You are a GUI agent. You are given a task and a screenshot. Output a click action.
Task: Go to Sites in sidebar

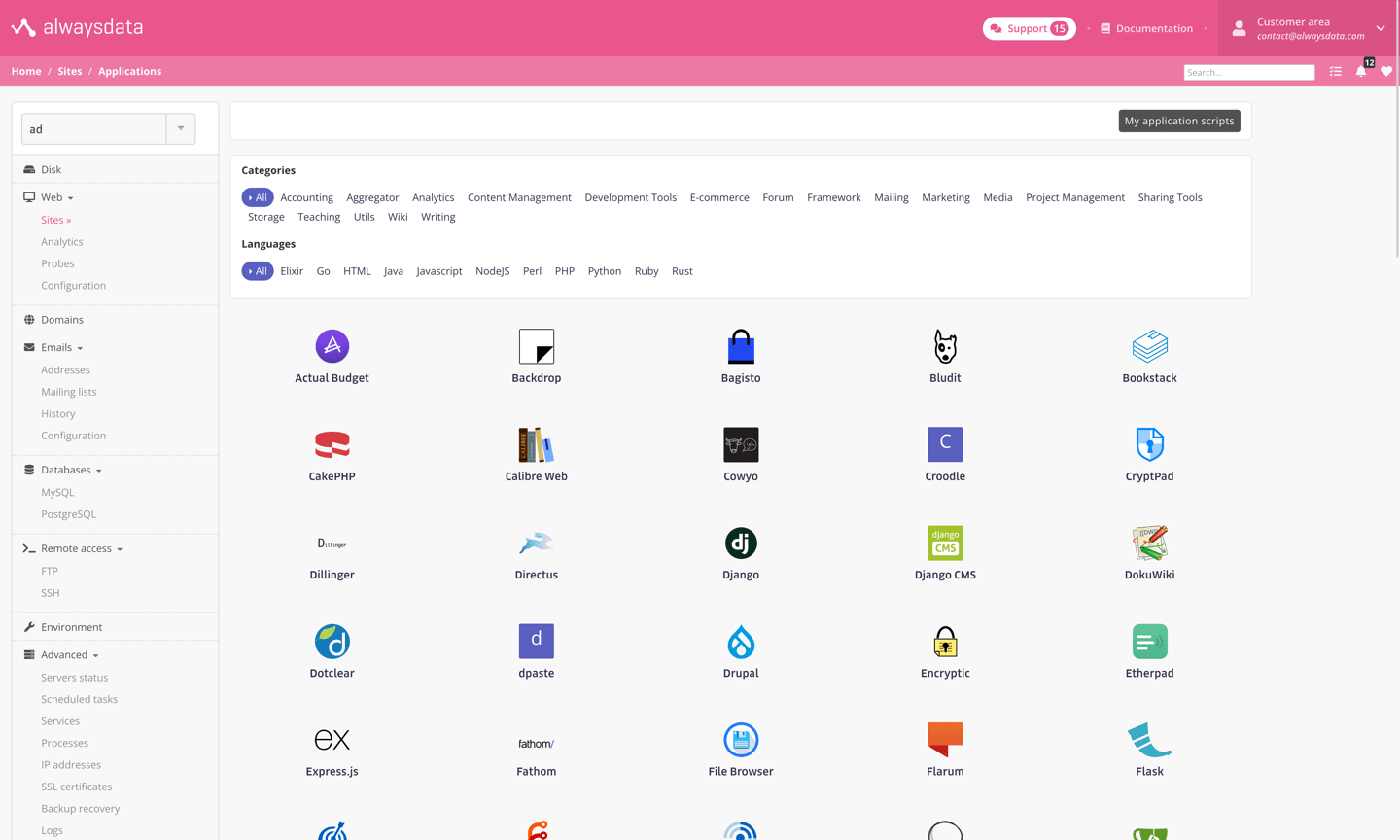(x=55, y=220)
